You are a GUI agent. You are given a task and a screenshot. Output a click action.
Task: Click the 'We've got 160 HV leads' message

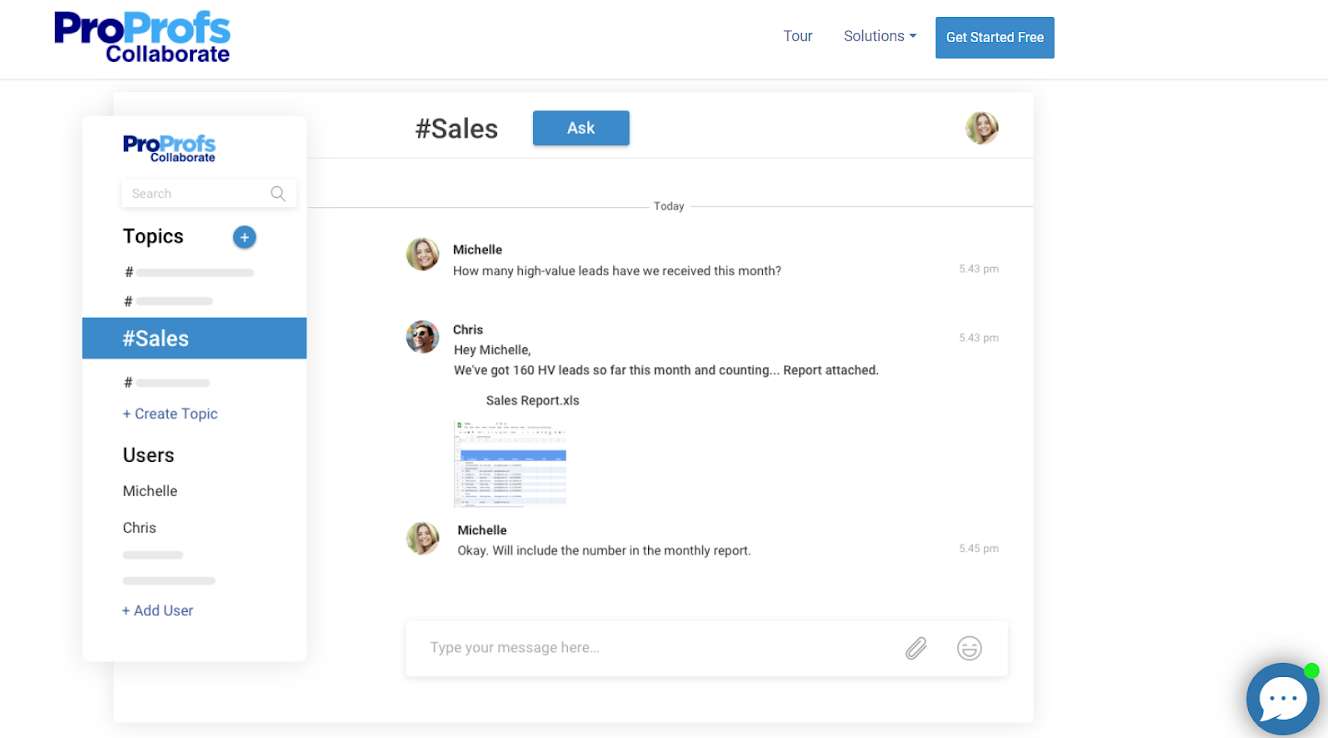tap(666, 370)
